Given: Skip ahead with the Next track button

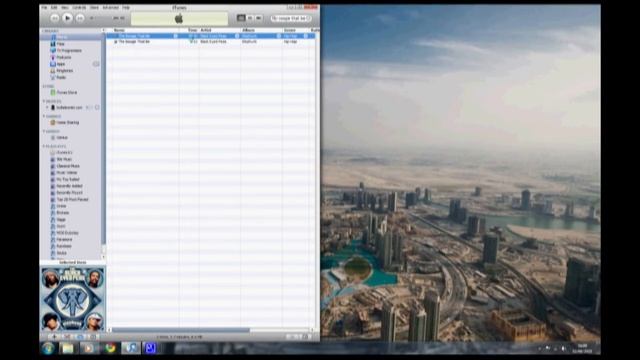Looking at the screenshot, I should coord(80,18).
